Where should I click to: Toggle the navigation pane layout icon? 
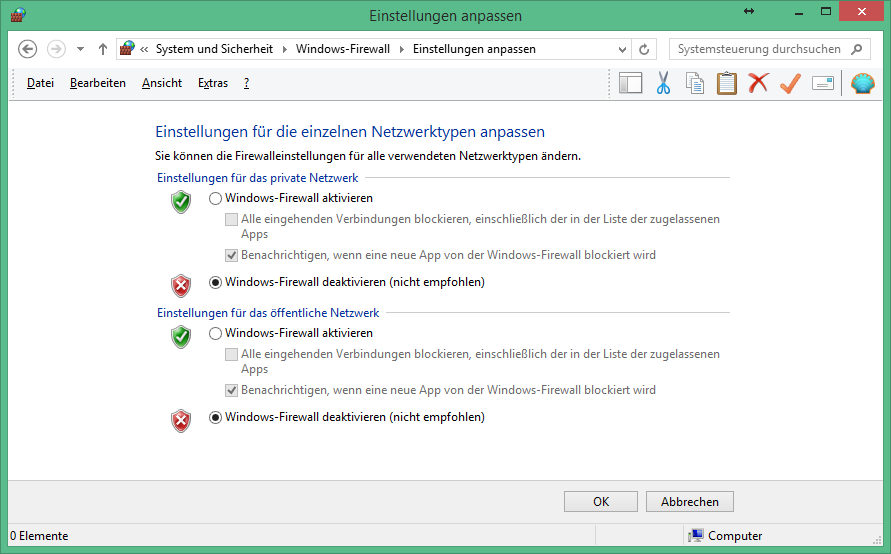pos(630,83)
